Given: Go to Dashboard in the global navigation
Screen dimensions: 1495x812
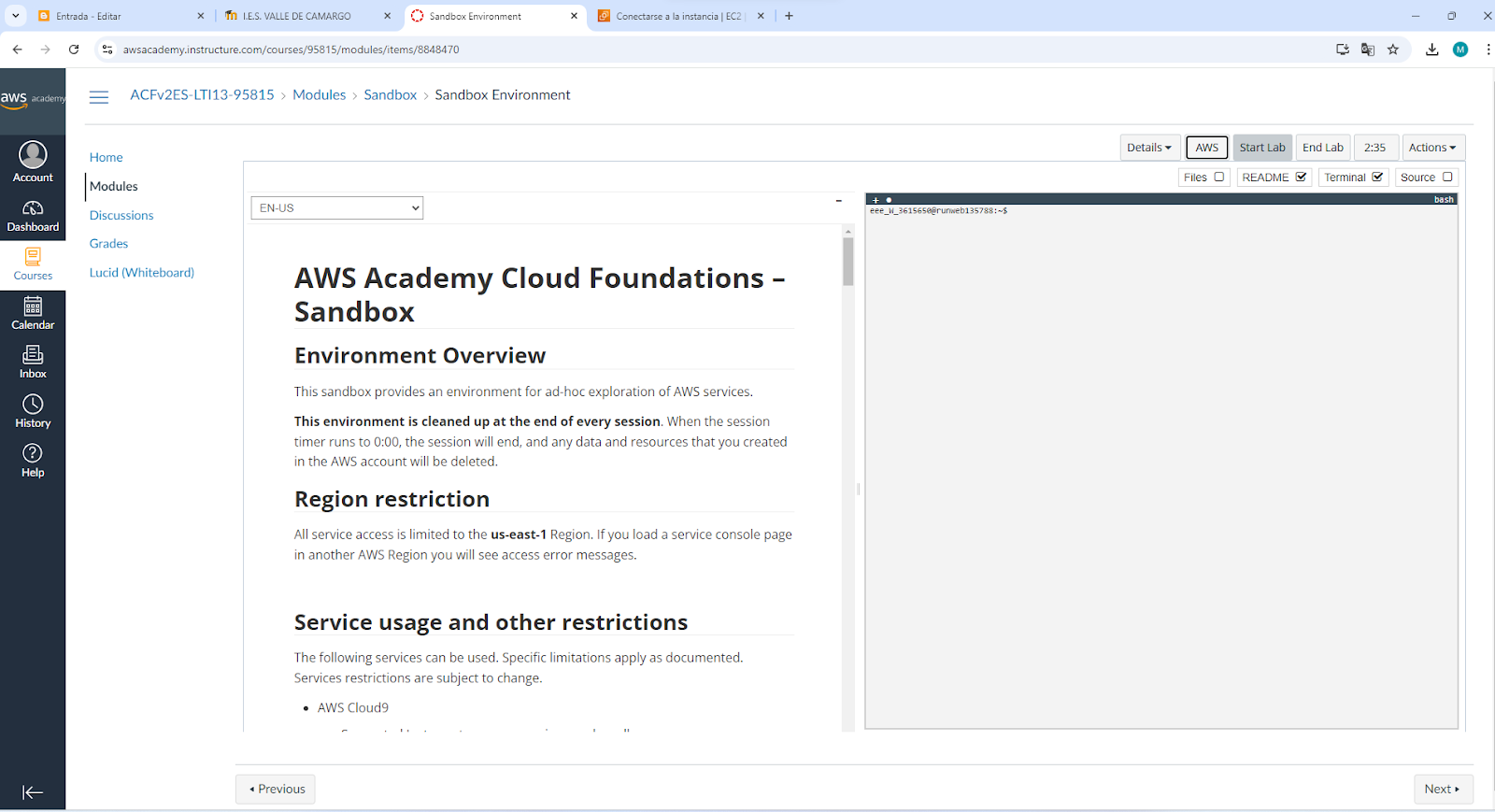Looking at the screenshot, I should point(33,217).
